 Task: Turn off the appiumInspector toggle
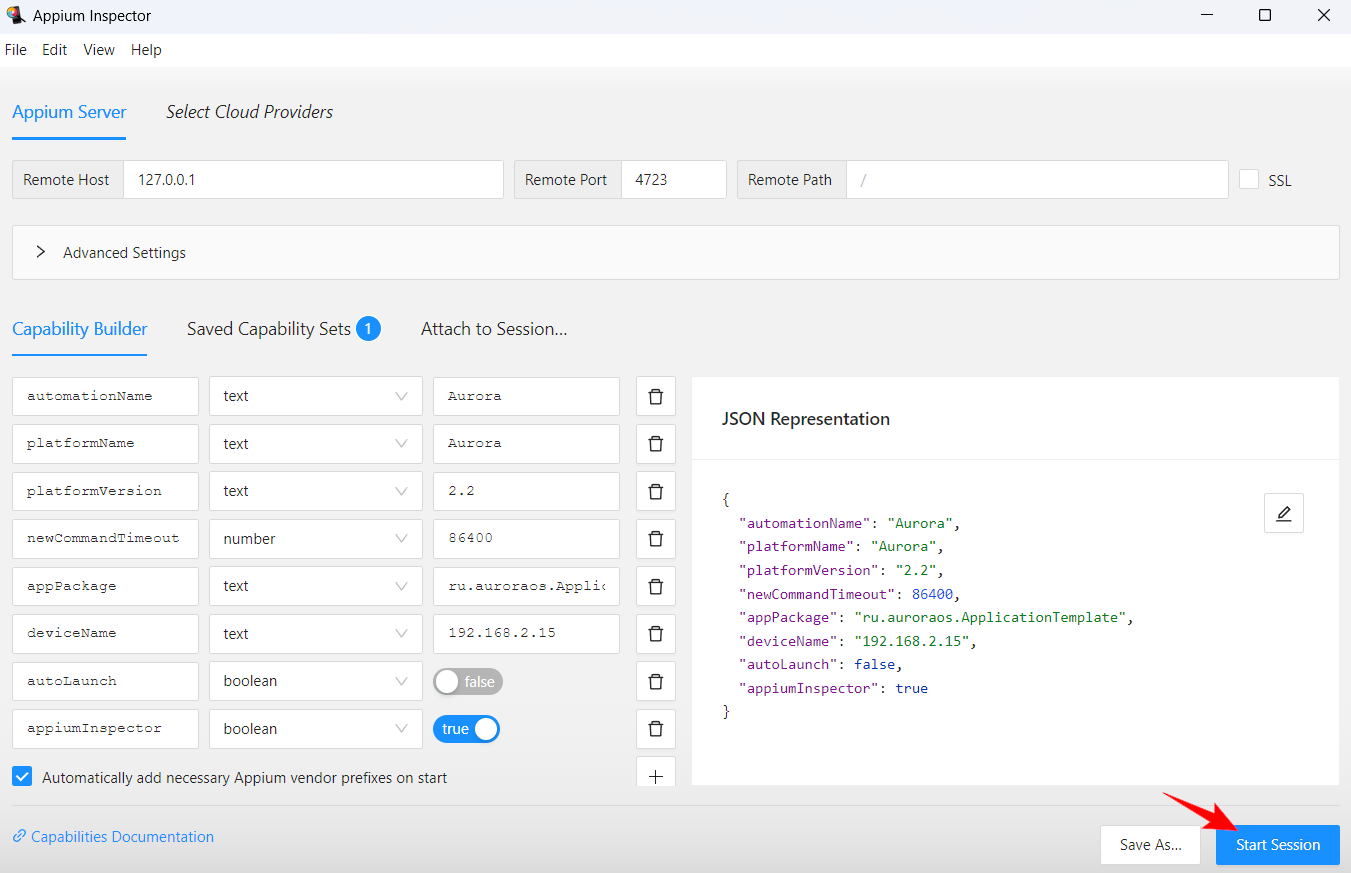click(466, 729)
